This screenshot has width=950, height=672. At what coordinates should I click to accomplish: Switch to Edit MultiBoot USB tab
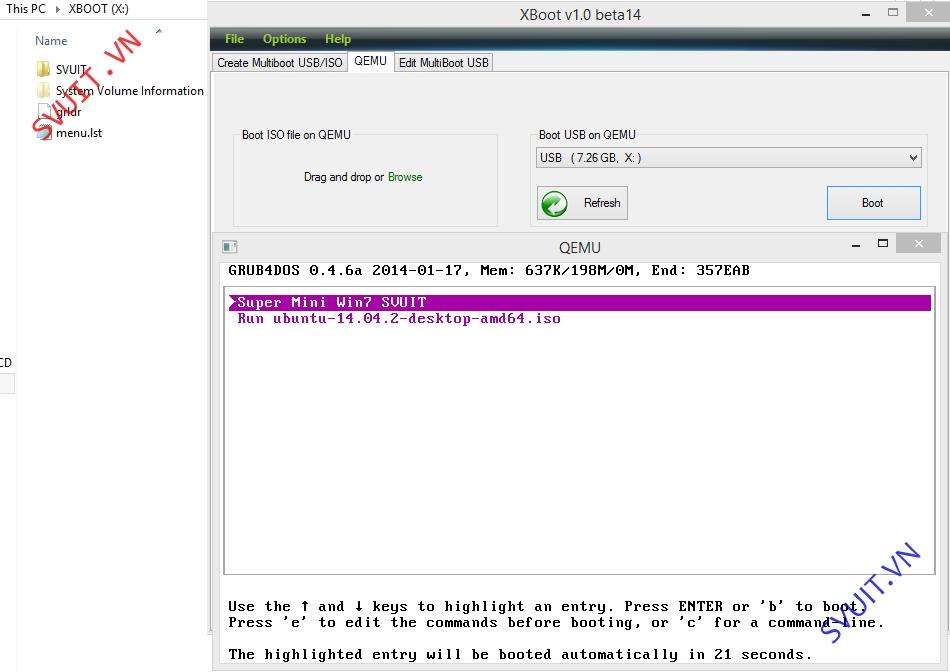tap(443, 62)
